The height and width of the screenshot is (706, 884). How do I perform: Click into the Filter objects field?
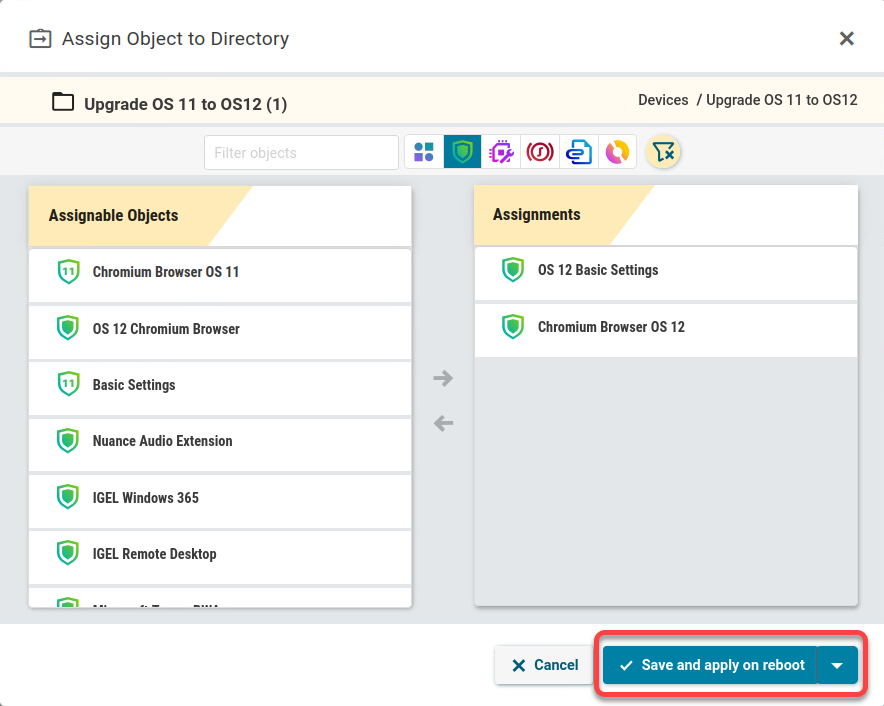tap(301, 153)
